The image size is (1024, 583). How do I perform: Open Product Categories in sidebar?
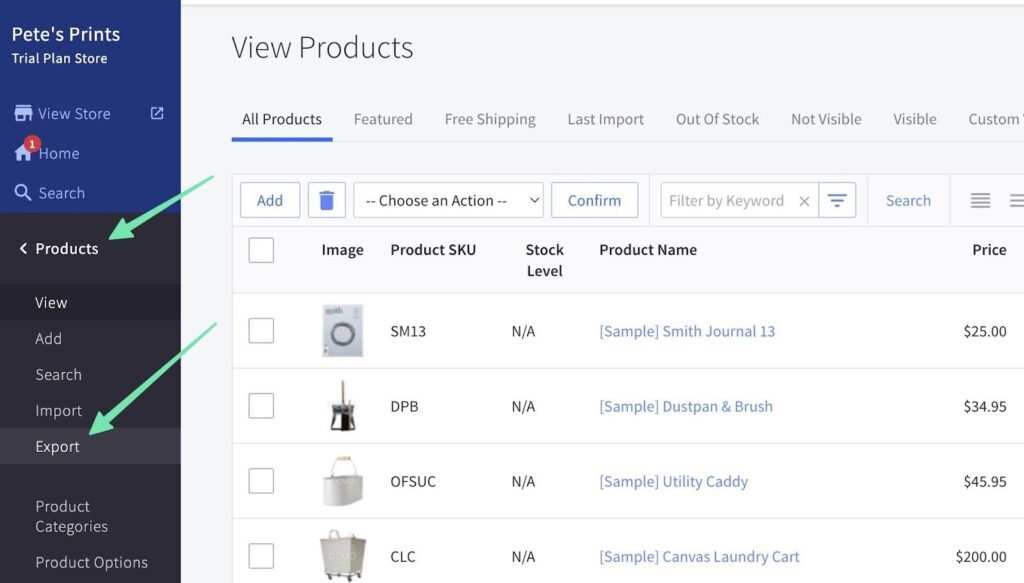71,516
